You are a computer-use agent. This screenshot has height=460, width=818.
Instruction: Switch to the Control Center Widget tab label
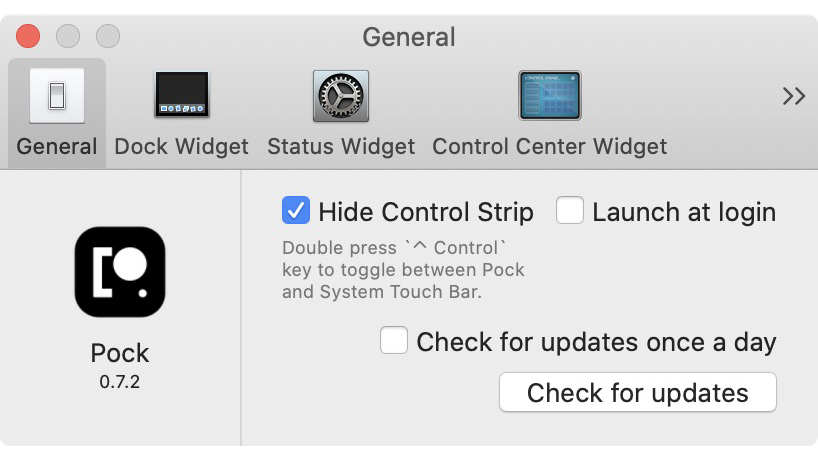point(550,147)
